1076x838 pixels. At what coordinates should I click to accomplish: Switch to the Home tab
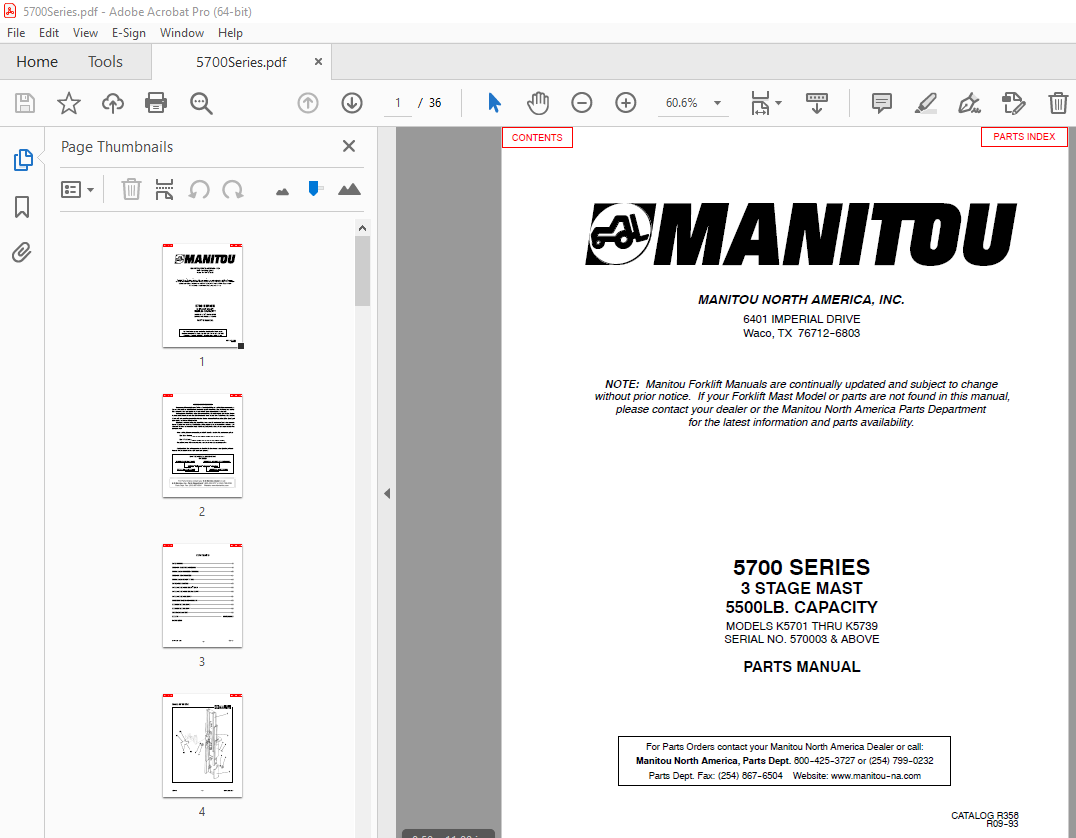click(x=37, y=62)
